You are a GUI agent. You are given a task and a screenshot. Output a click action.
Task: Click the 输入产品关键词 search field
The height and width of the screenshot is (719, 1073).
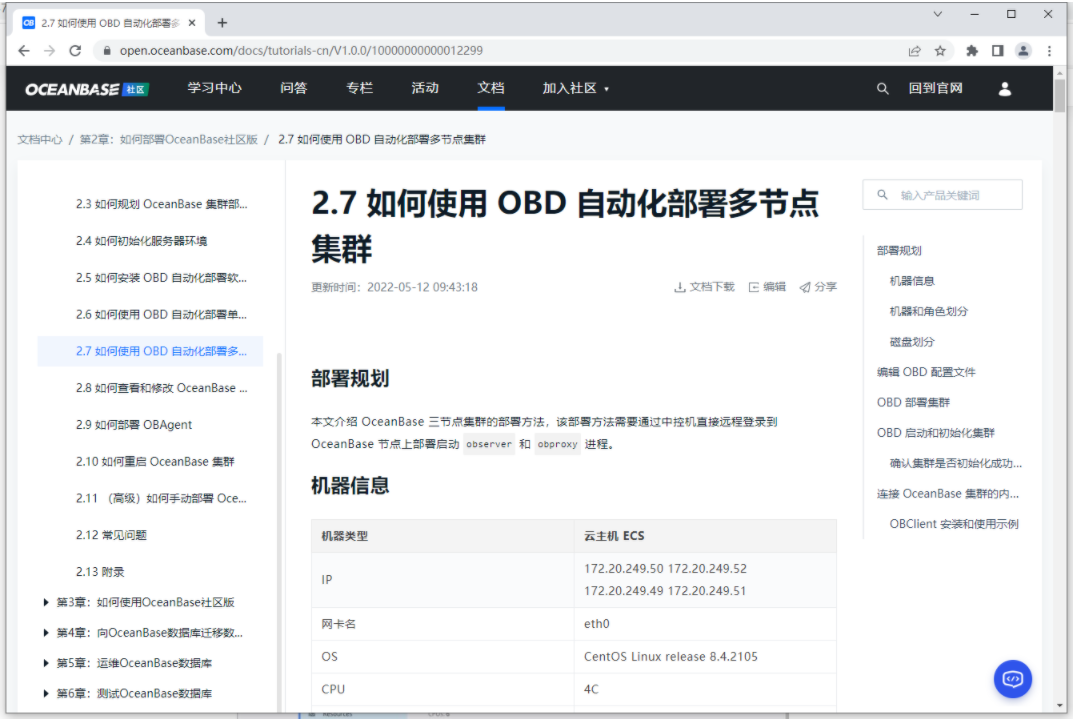pos(942,195)
